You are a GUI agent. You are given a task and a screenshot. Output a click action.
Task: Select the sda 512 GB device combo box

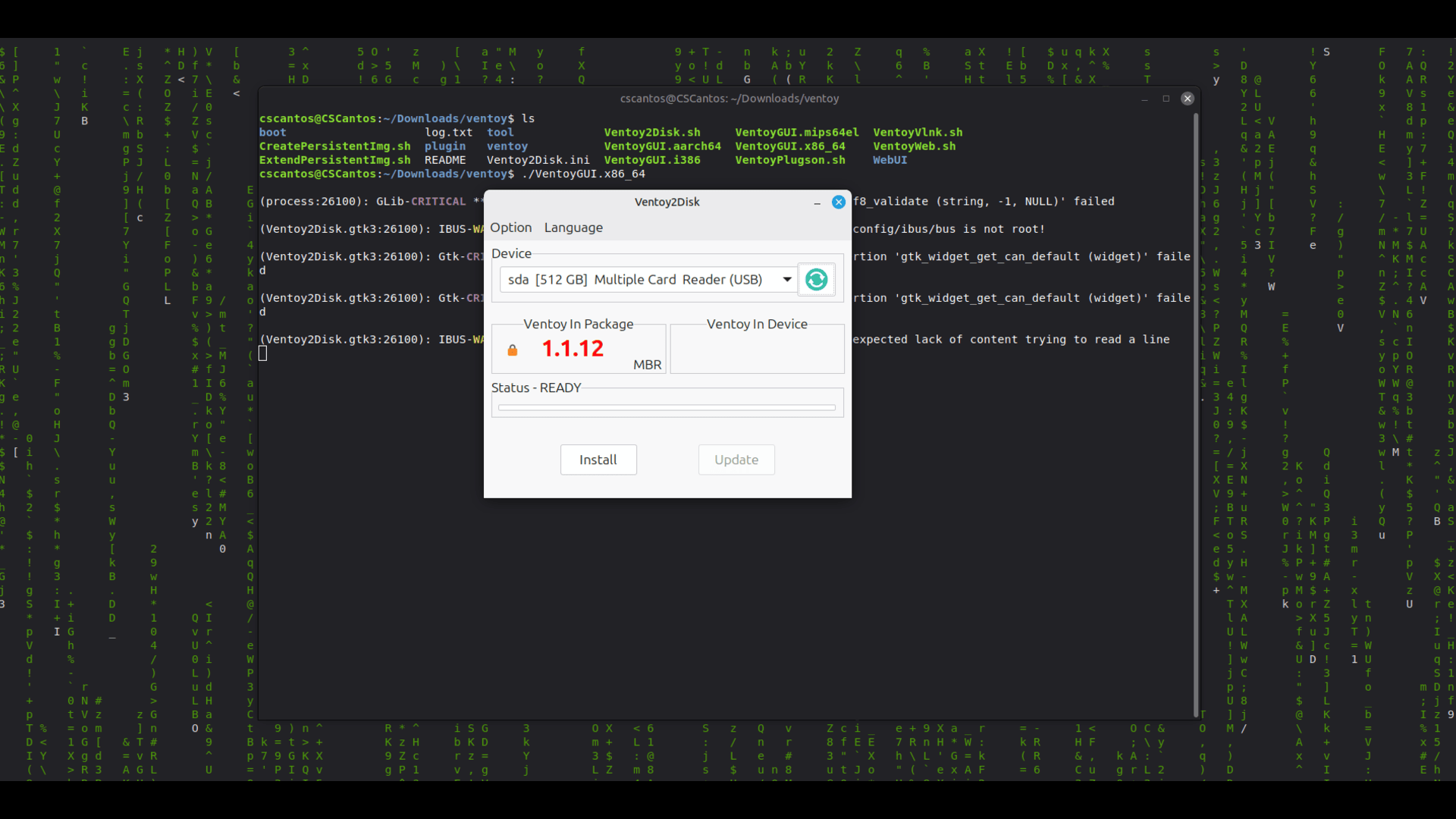pos(648,280)
